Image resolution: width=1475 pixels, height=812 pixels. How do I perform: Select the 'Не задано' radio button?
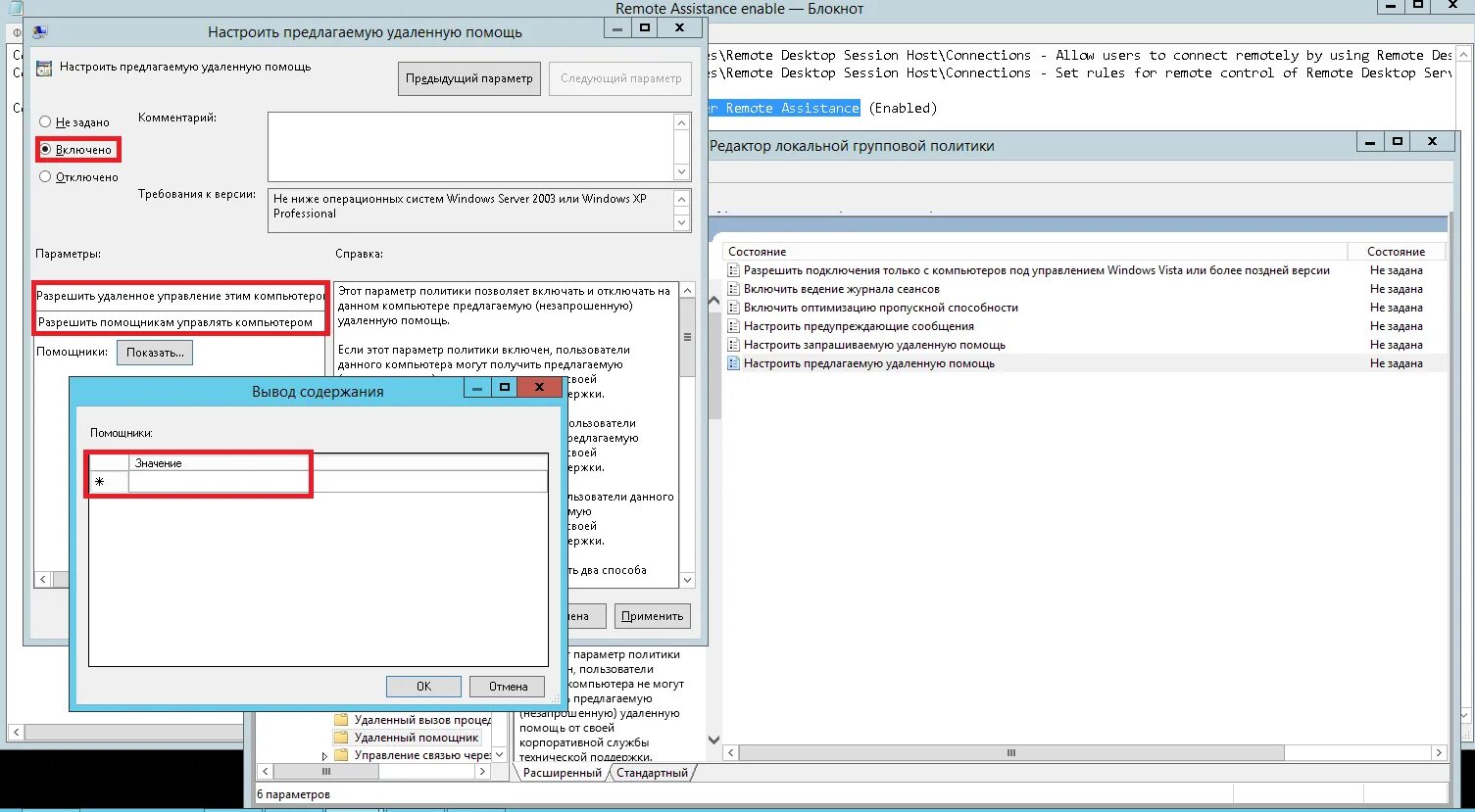point(45,122)
